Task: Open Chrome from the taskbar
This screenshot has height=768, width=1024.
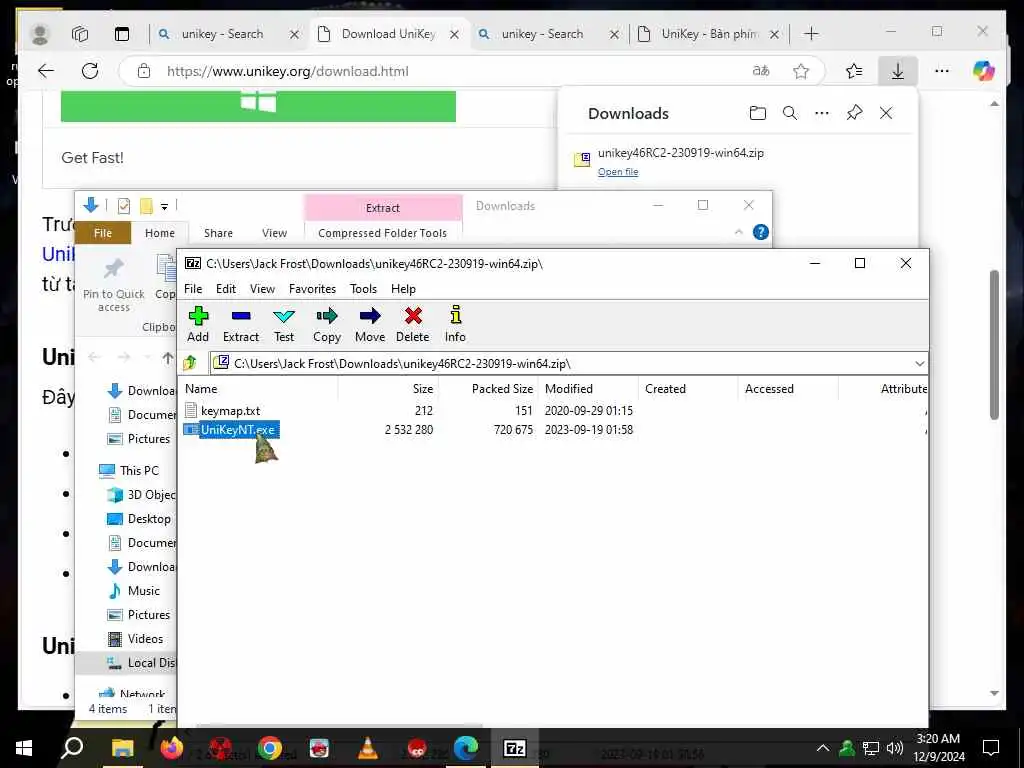Action: tap(270, 748)
